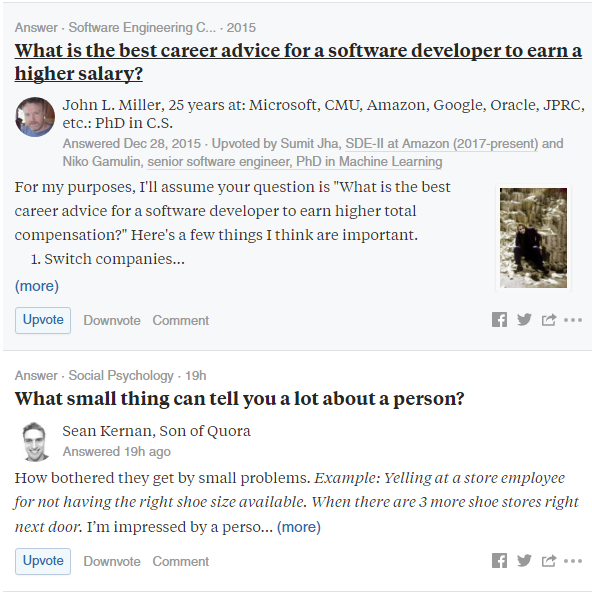This screenshot has width=592, height=592.
Task: Click share arrow icon on first answer
Action: [x=549, y=320]
